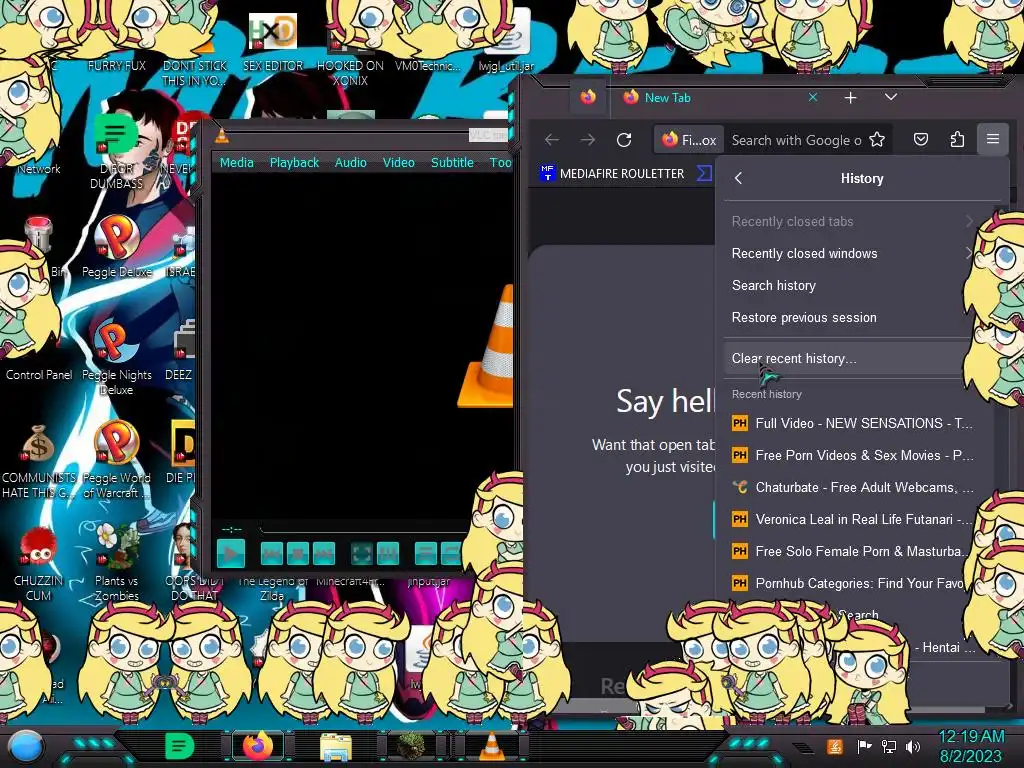The width and height of the screenshot is (1024, 768).
Task: Open VLC Playback menu
Action: pos(294,163)
